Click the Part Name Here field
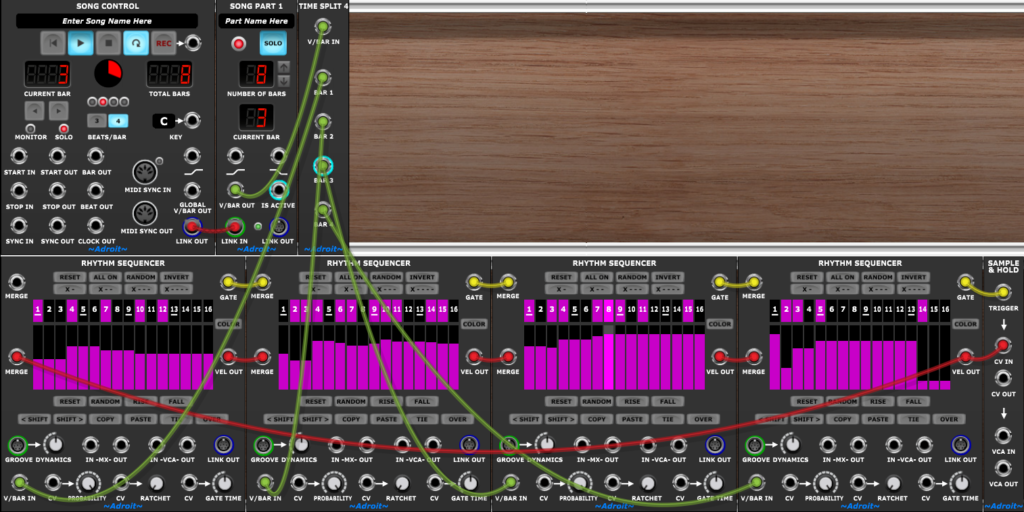The width and height of the screenshot is (1024, 512). 256,21
